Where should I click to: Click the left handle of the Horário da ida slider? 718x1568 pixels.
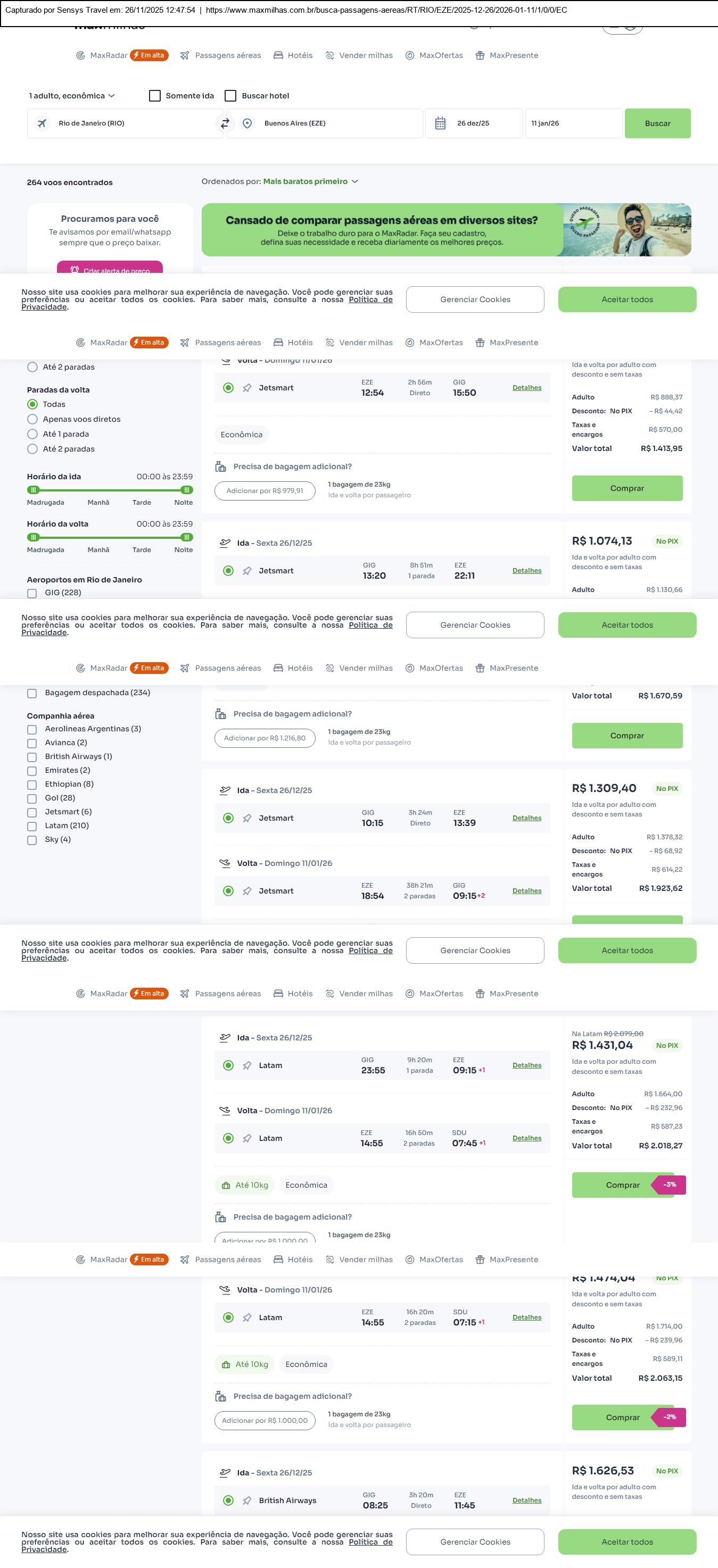pos(34,490)
